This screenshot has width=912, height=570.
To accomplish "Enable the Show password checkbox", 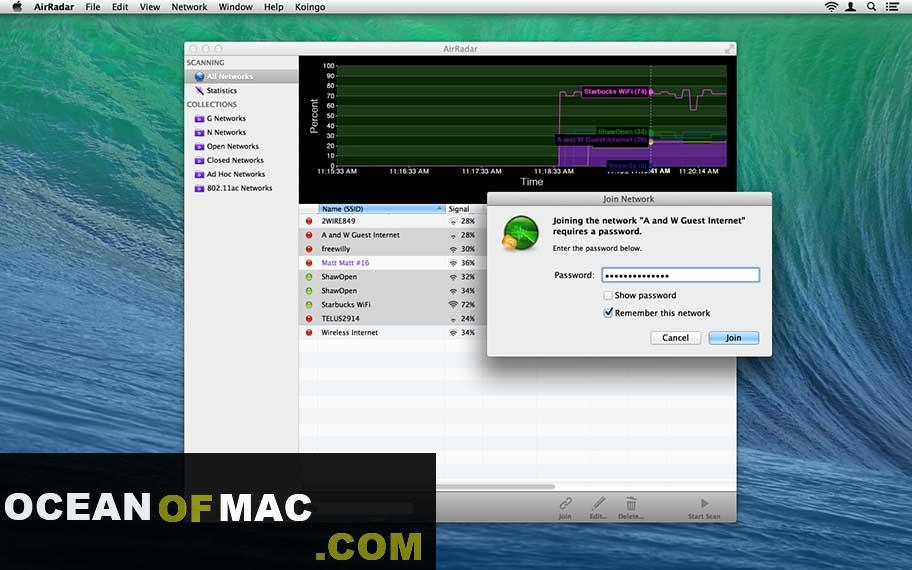I will click(x=608, y=295).
